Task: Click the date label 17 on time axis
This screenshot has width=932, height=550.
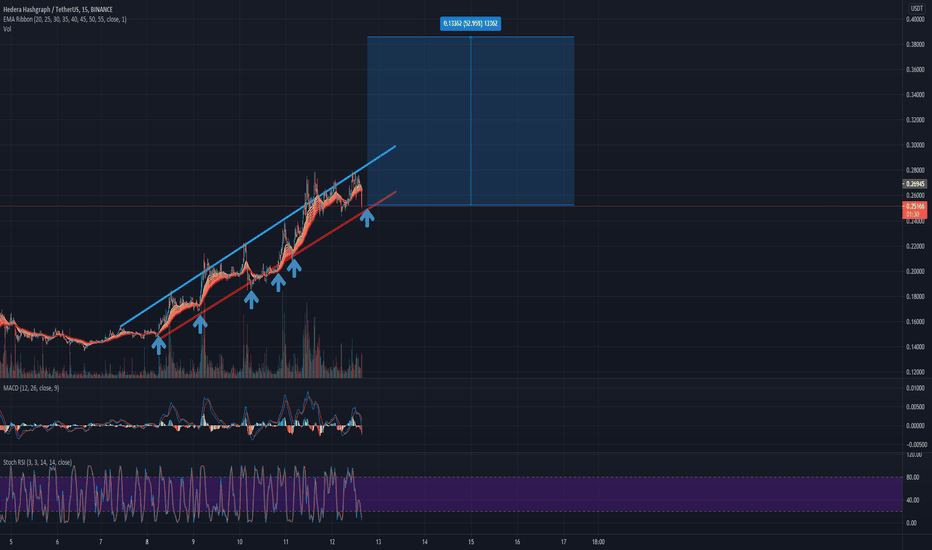Action: click(x=563, y=542)
